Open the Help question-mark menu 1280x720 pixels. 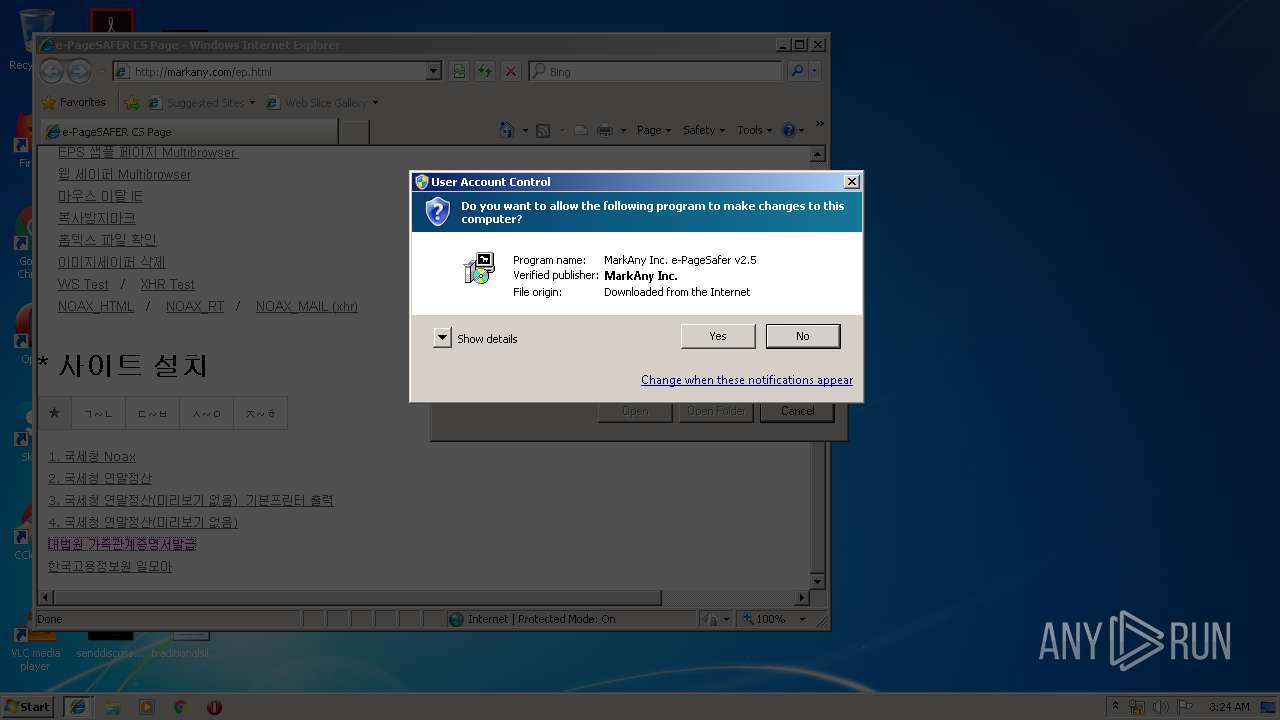[792, 130]
